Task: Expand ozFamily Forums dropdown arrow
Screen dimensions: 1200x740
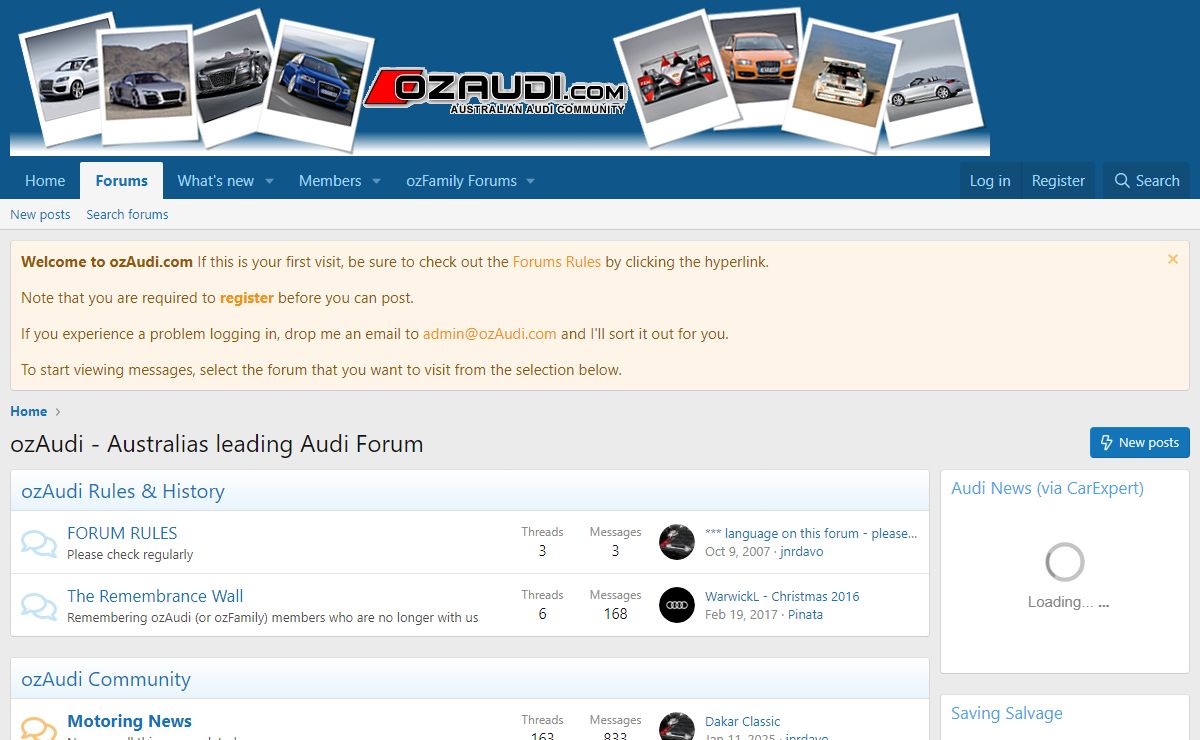Action: pyautogui.click(x=530, y=181)
